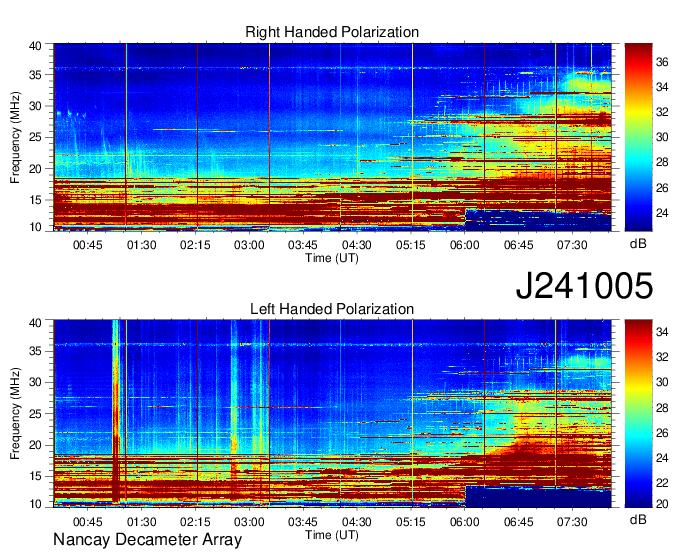
Task: Select the J241005 observation label
Action: [584, 286]
